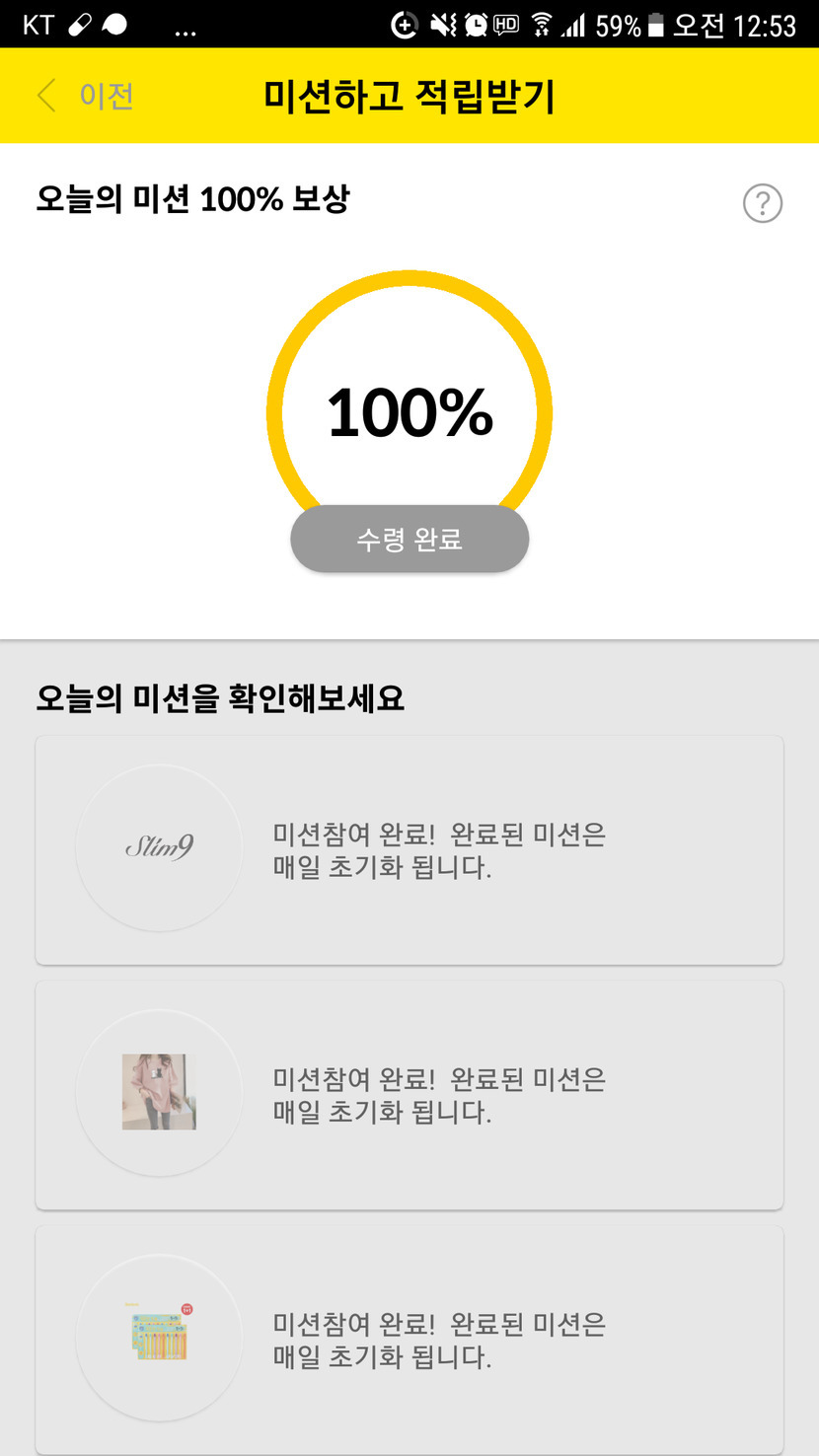Image resolution: width=819 pixels, height=1456 pixels.
Task: Tap the data saver circle-plus icon
Action: point(405,25)
